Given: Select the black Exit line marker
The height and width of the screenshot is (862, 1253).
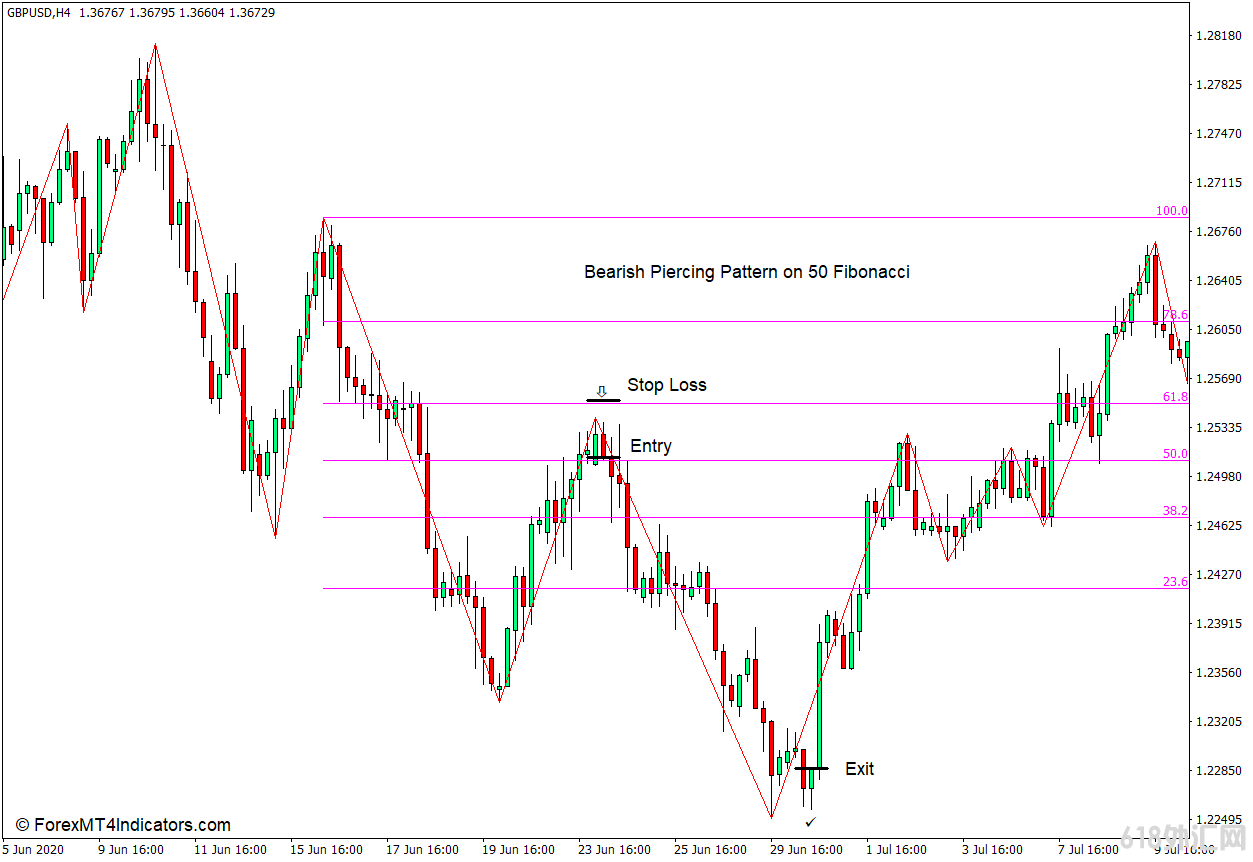Looking at the screenshot, I should coord(811,768).
